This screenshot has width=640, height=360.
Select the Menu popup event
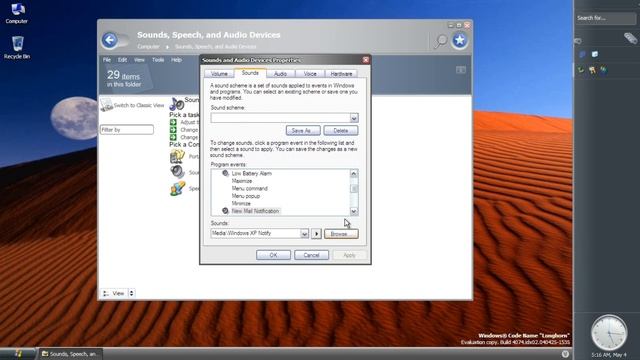point(246,196)
